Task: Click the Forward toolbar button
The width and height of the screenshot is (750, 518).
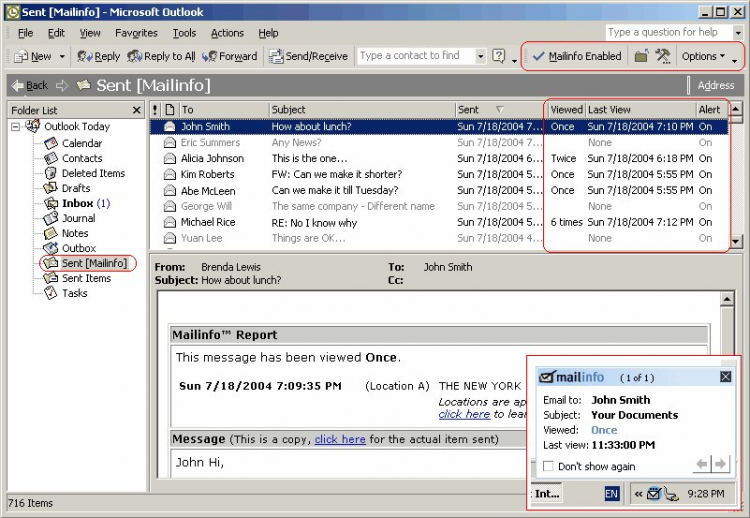Action: point(230,56)
